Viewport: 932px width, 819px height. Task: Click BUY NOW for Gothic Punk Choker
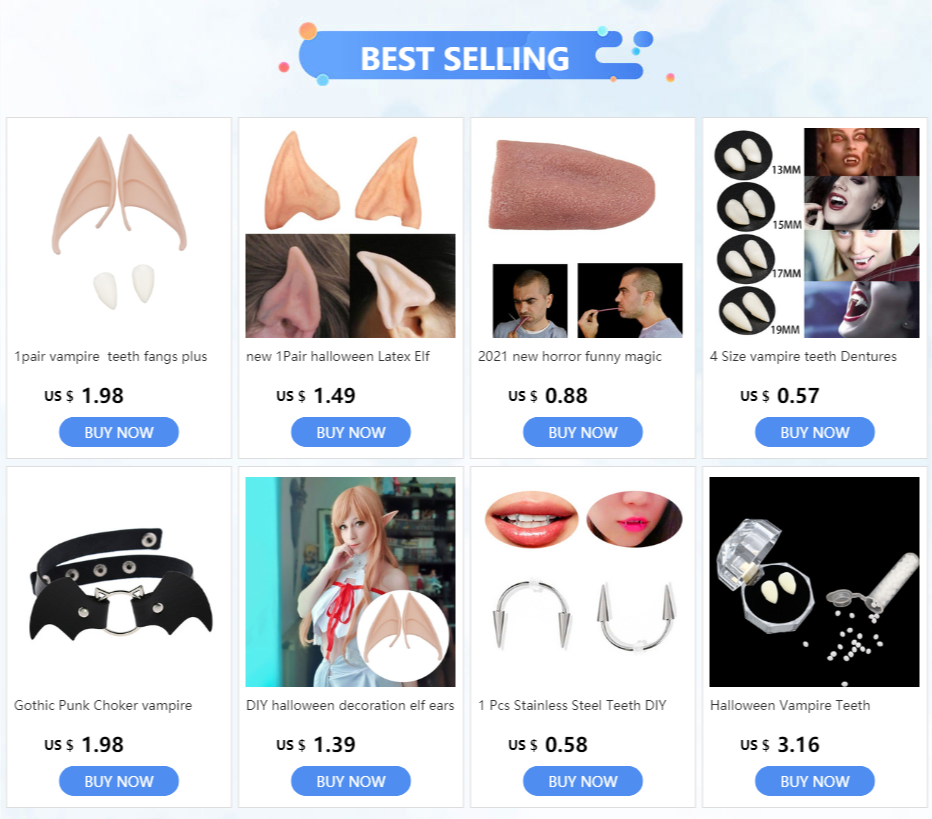pos(119,781)
